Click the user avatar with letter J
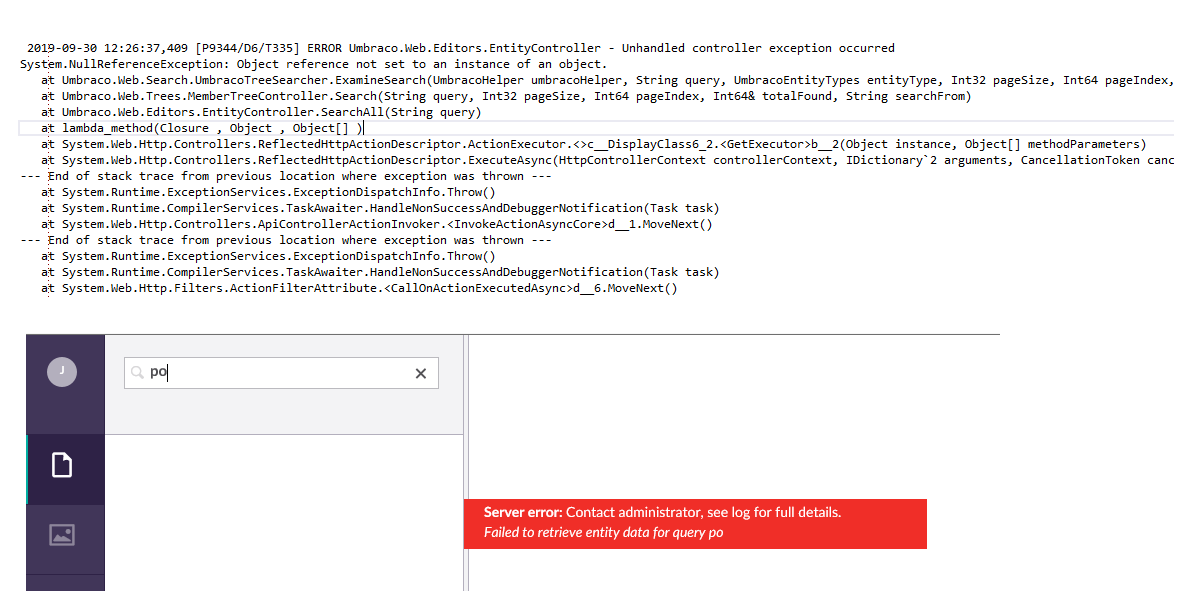 point(62,372)
